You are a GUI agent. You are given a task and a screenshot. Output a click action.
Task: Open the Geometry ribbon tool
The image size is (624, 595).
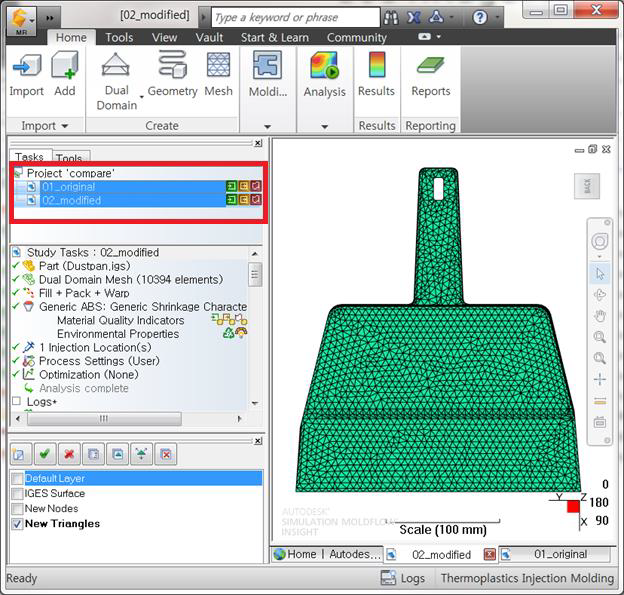click(172, 64)
